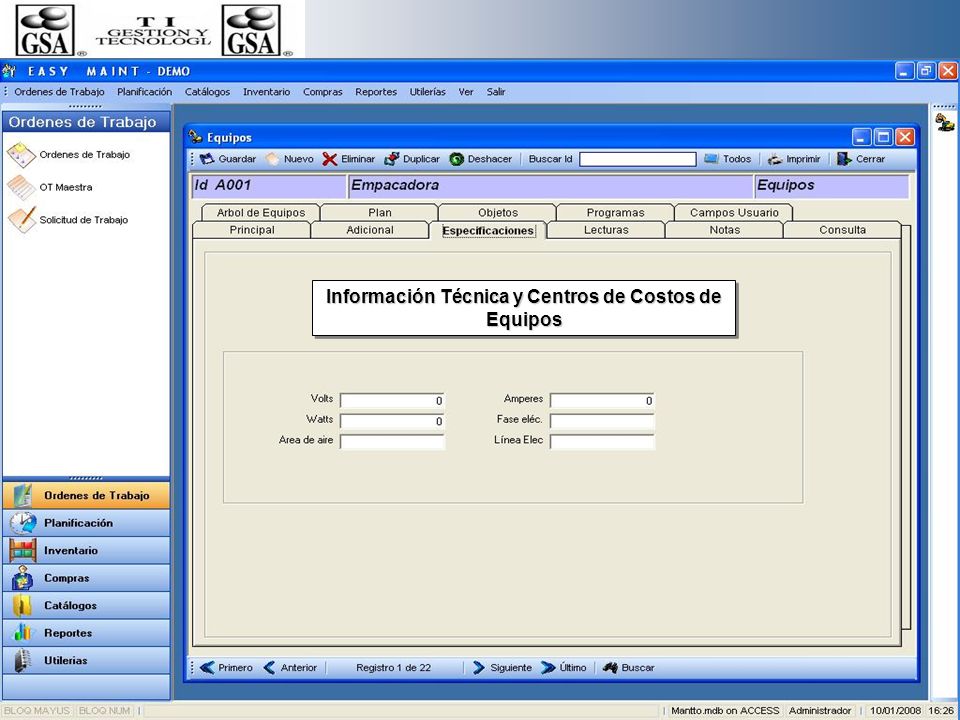Viewport: 960px width, 720px height.
Task: Click the Línea Elec input field
Action: pos(602,441)
